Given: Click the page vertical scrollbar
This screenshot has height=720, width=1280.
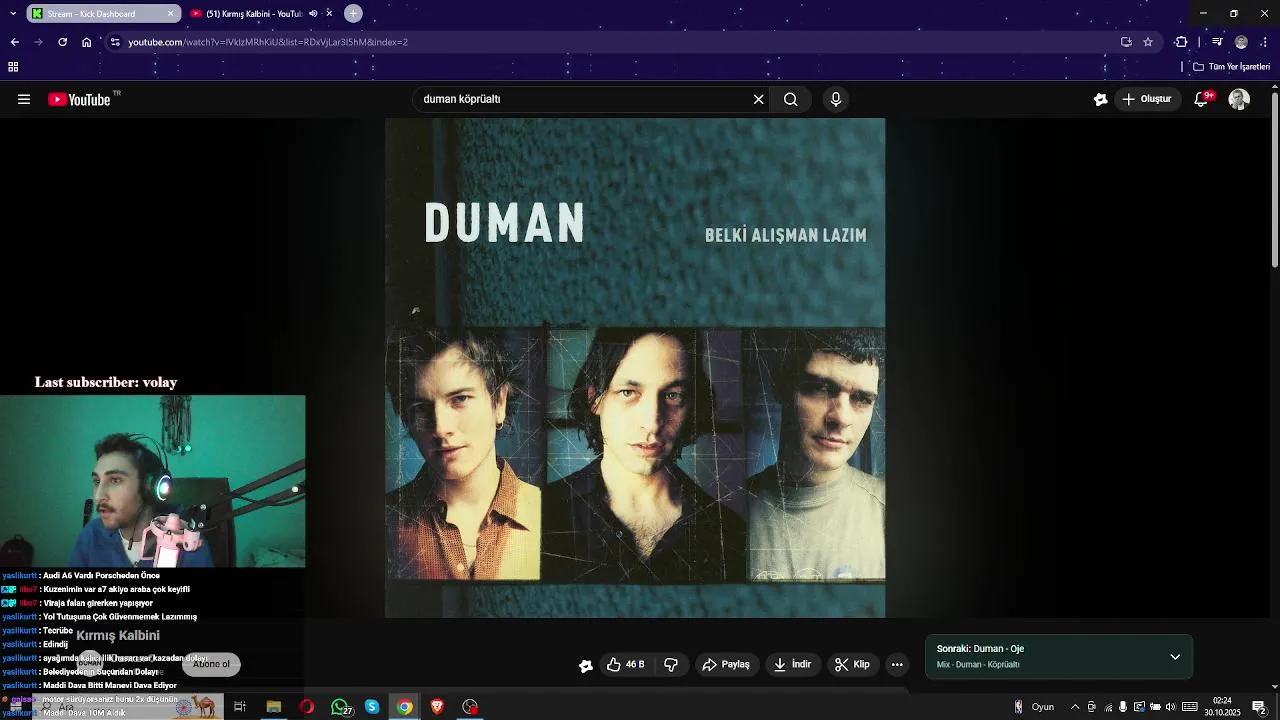Looking at the screenshot, I should tap(1274, 180).
